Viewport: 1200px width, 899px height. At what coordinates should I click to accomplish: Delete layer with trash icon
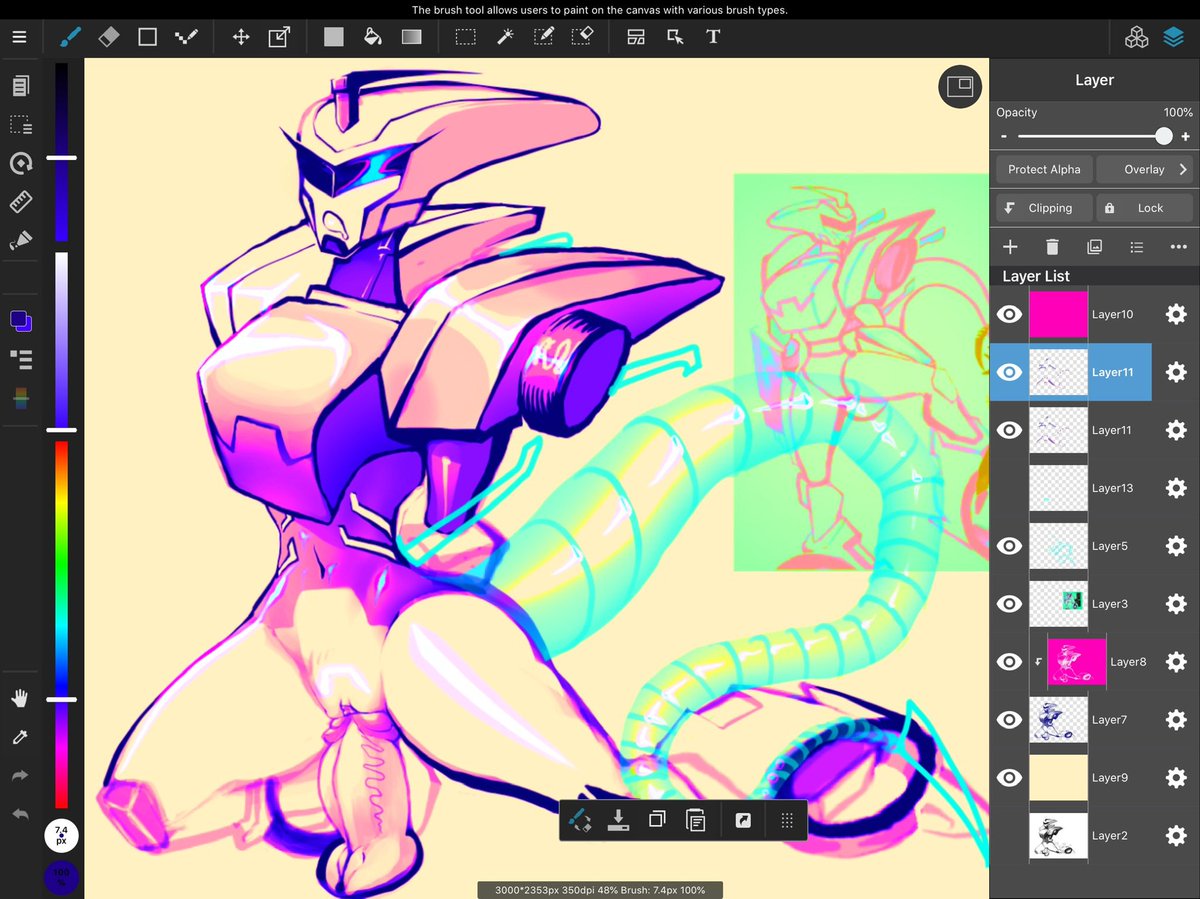[1052, 247]
